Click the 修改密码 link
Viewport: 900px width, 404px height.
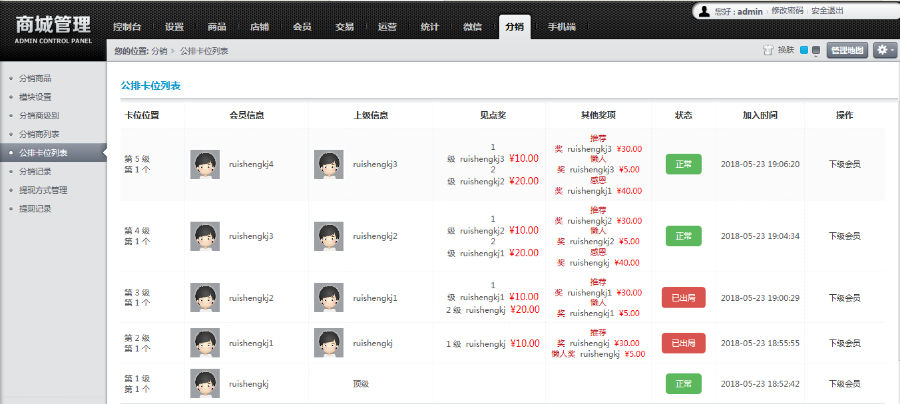[x=789, y=11]
